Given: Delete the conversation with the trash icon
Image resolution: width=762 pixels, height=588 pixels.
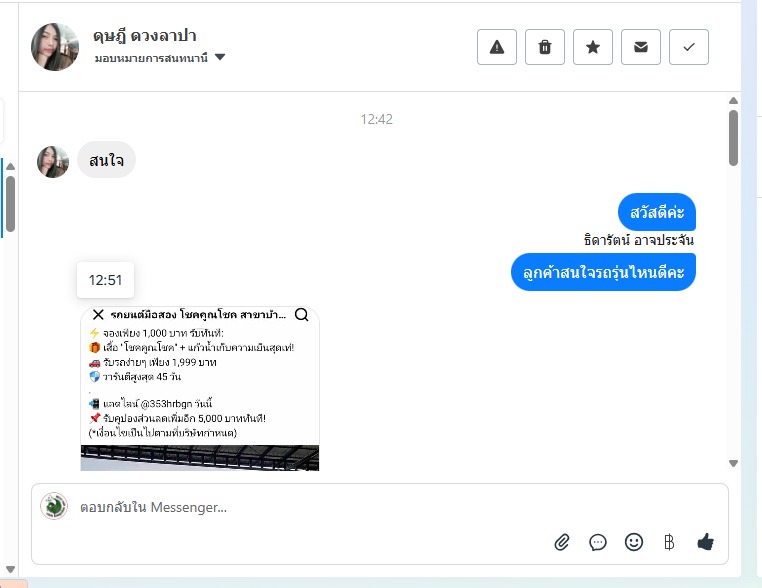Looking at the screenshot, I should (545, 47).
